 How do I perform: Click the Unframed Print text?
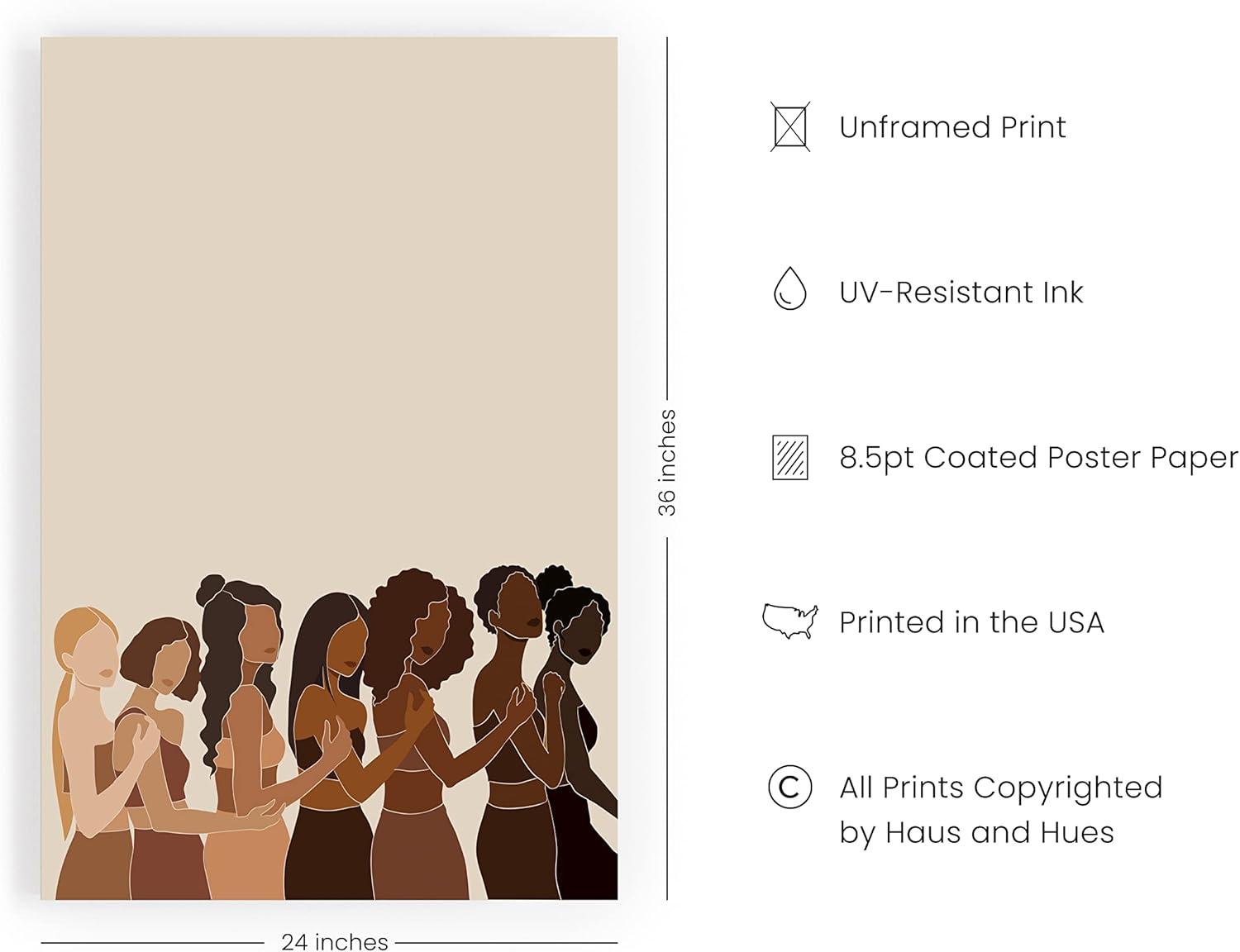coord(952,127)
